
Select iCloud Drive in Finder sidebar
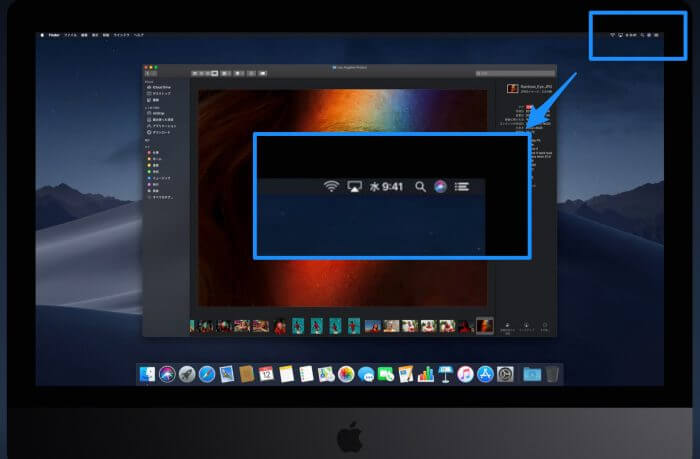159,88
